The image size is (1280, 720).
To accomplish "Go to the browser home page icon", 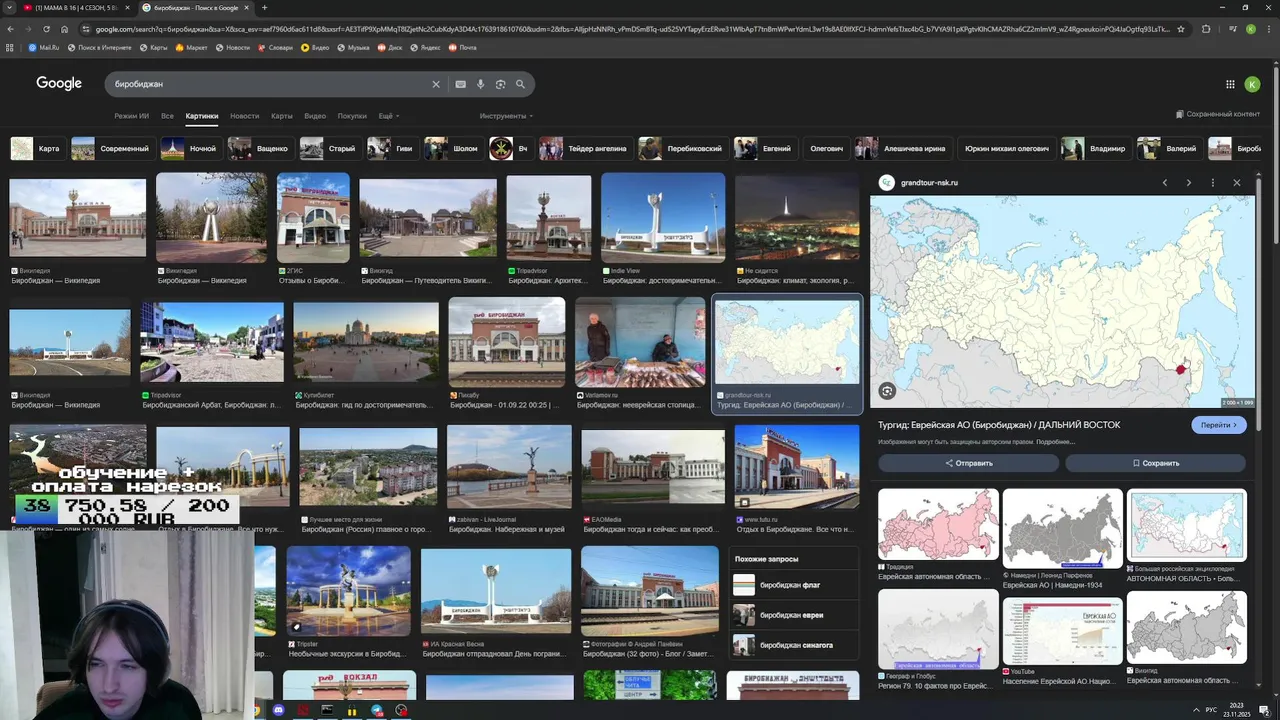I will pos(62,29).
